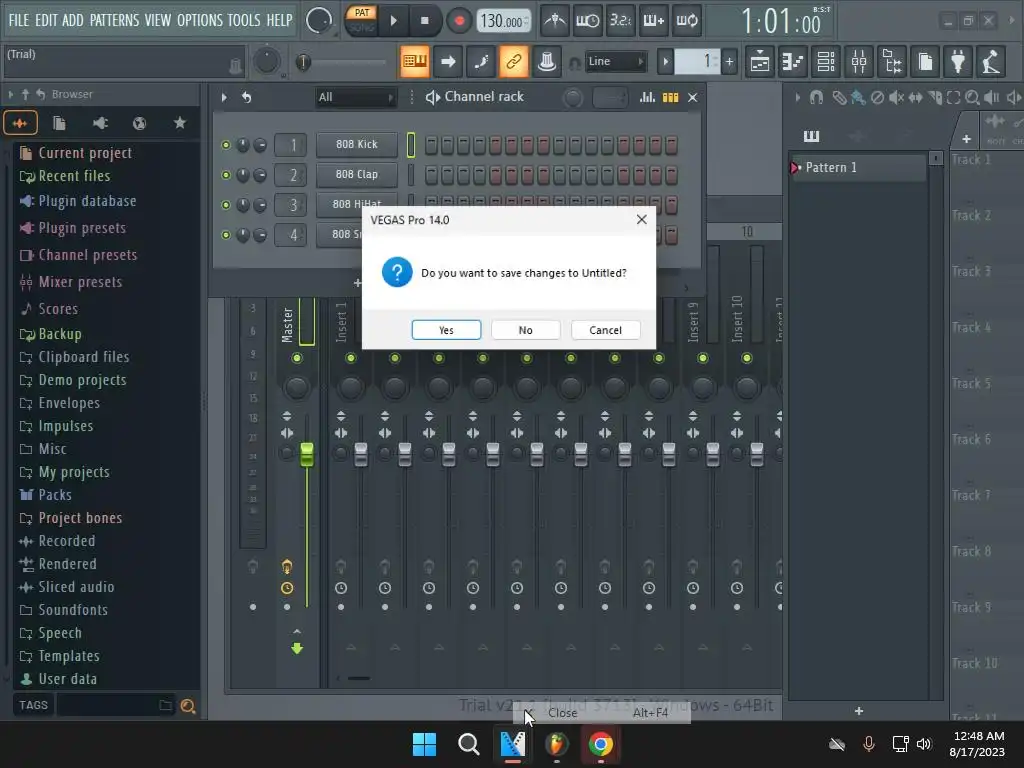Viewport: 1024px width, 768px height.
Task: Click the Windows Start button
Action: coord(424,744)
